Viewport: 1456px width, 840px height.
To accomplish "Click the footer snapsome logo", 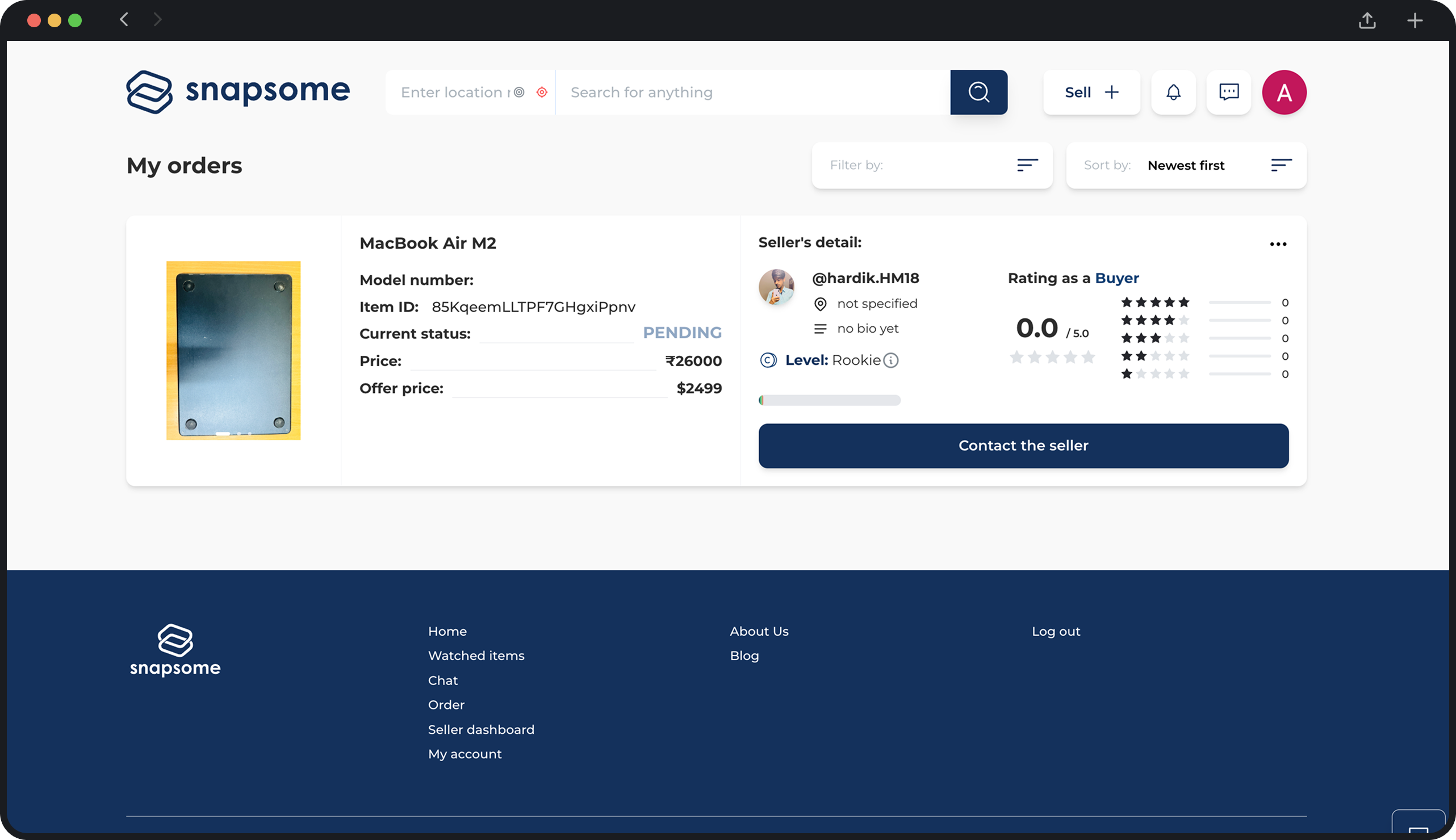I will pyautogui.click(x=175, y=650).
